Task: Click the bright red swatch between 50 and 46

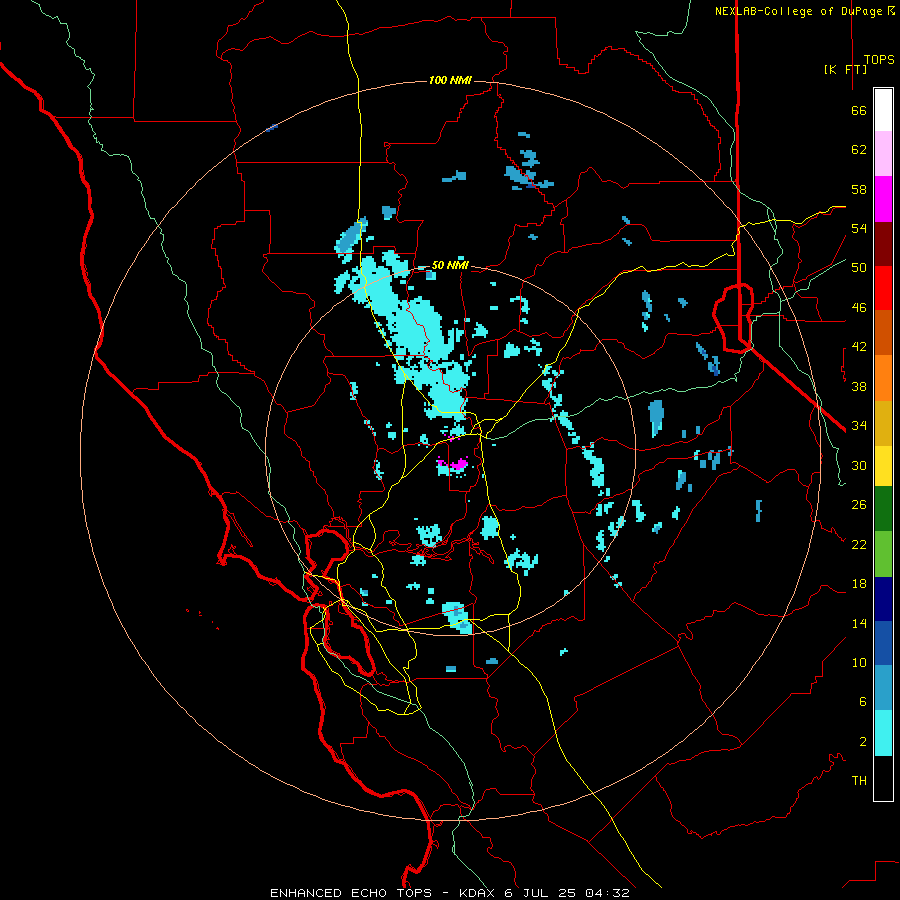Action: [883, 288]
